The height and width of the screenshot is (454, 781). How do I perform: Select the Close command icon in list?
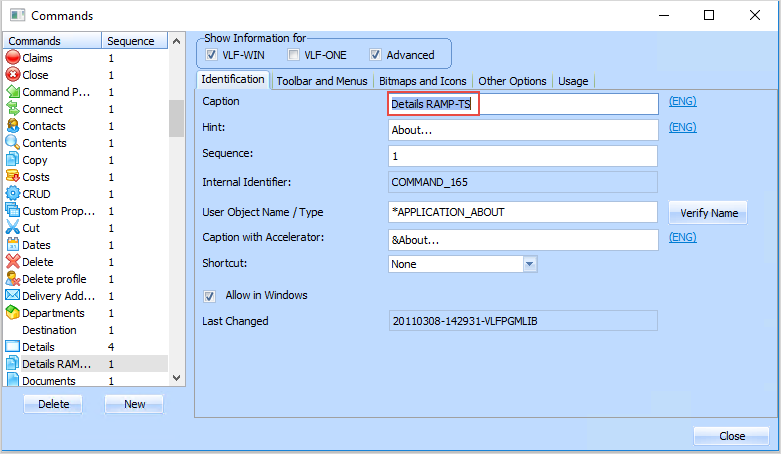click(13, 75)
